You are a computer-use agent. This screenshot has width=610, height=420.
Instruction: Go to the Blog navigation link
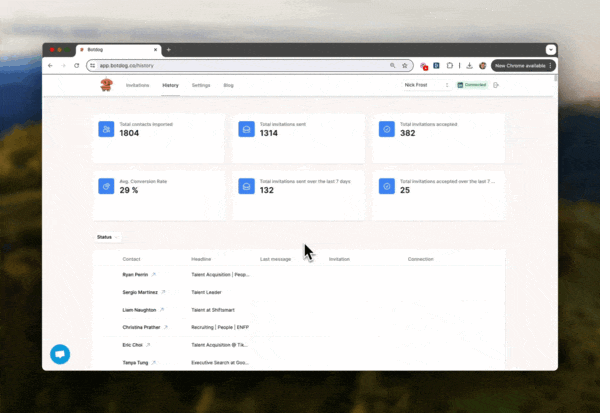(228, 85)
